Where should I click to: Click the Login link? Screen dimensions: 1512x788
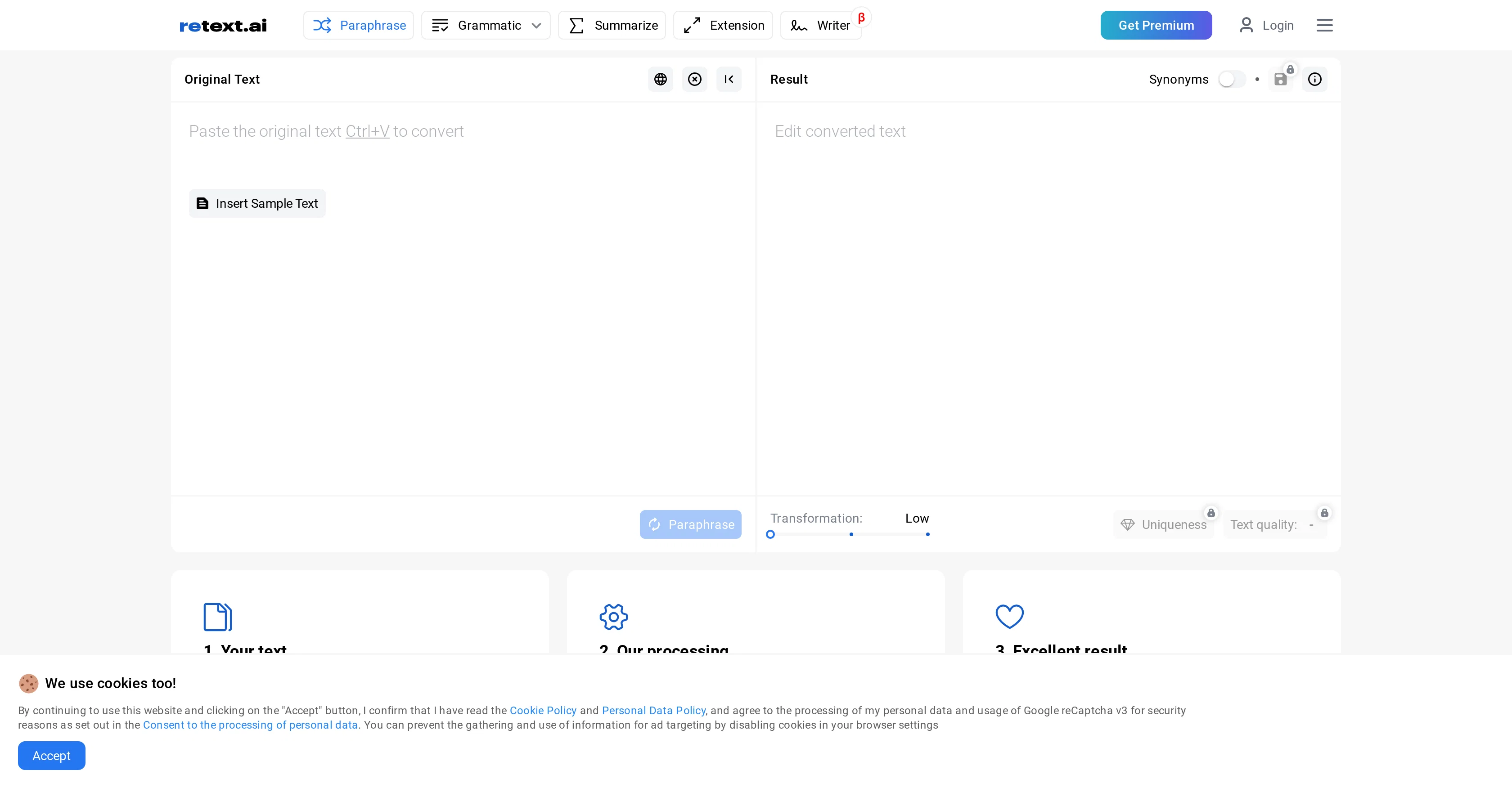click(1277, 25)
